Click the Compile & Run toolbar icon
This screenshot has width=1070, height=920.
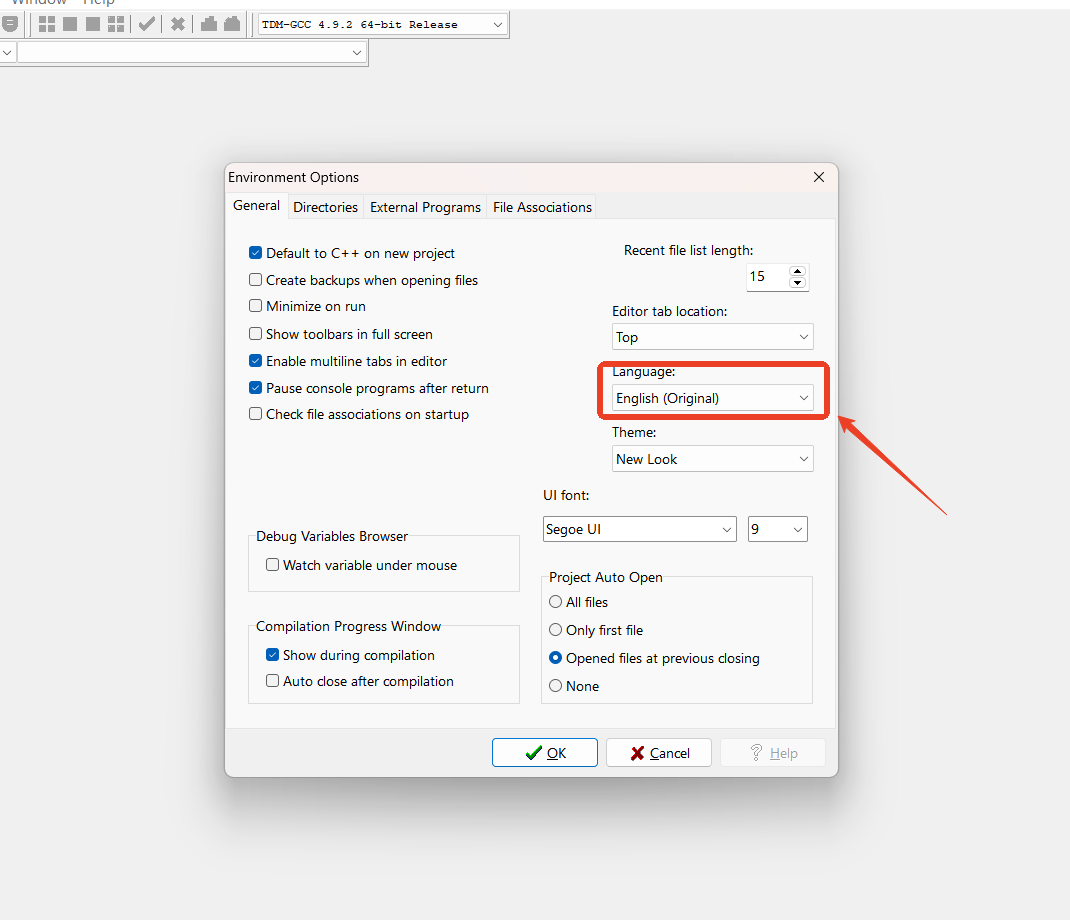coord(93,25)
